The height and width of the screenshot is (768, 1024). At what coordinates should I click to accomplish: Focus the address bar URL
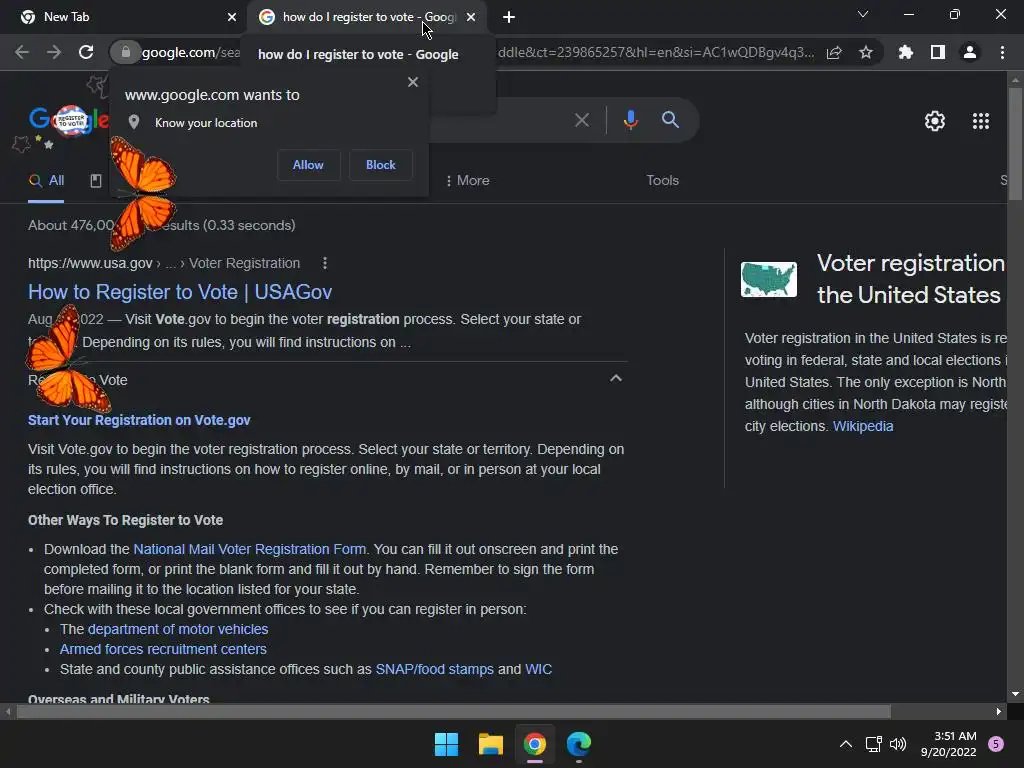(656, 52)
